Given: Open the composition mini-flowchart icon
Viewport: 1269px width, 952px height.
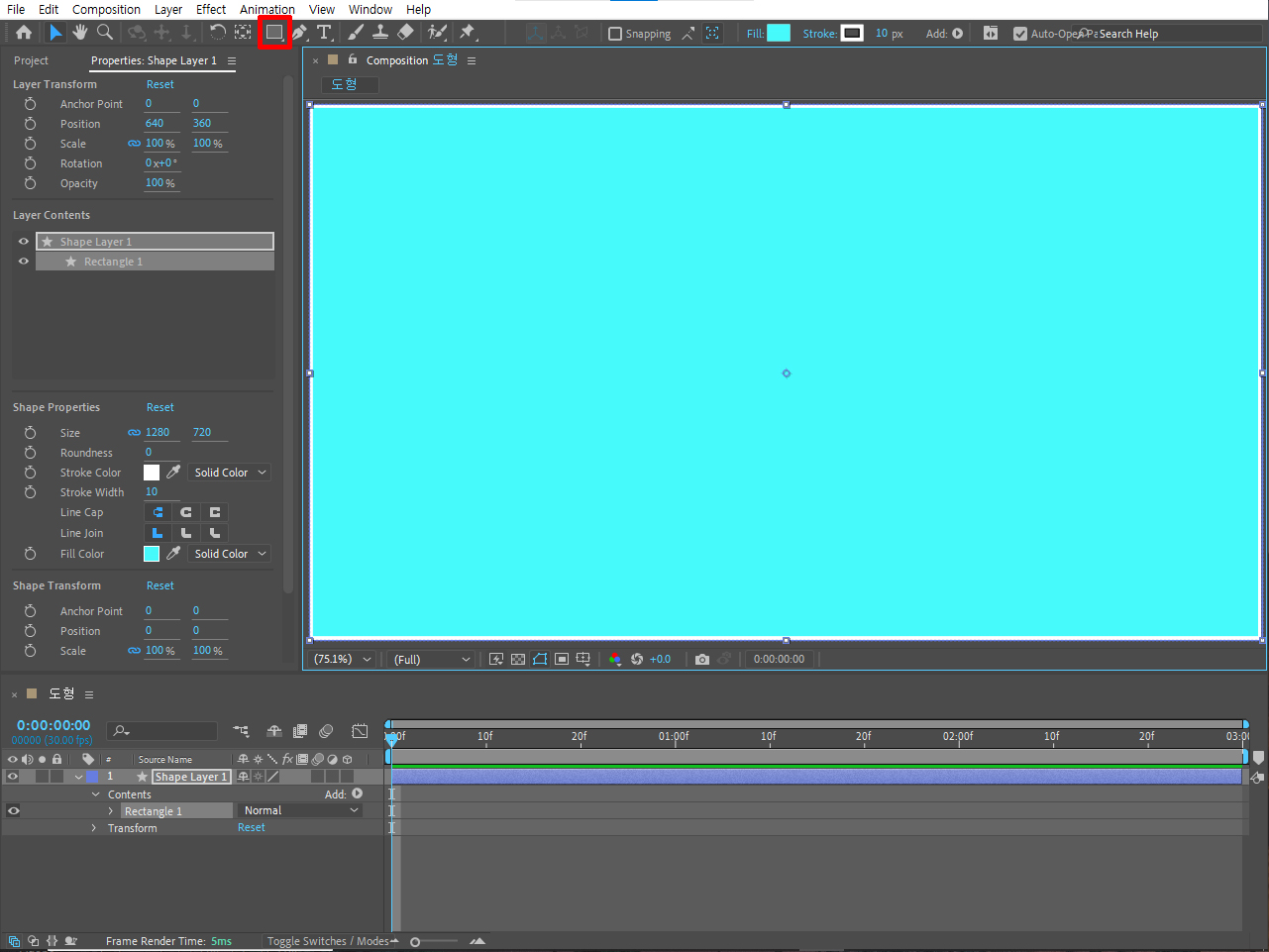Looking at the screenshot, I should [242, 731].
